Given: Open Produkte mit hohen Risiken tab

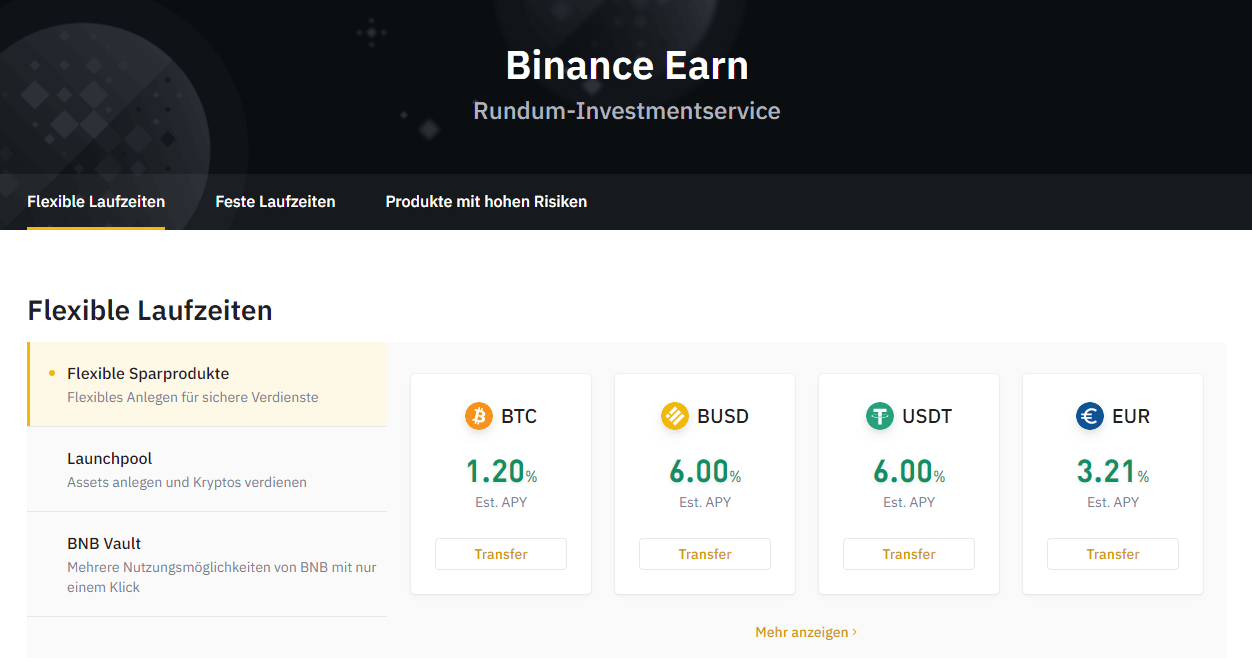Looking at the screenshot, I should [x=486, y=201].
